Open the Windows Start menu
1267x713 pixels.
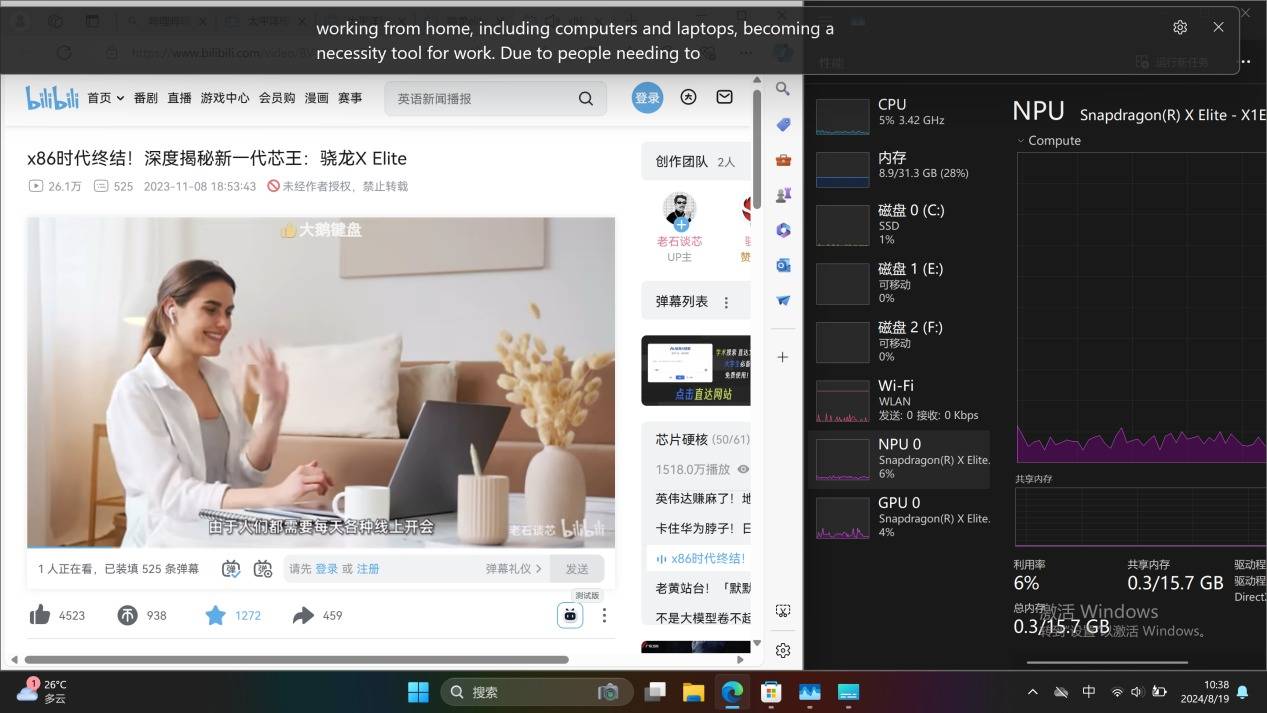click(x=418, y=692)
